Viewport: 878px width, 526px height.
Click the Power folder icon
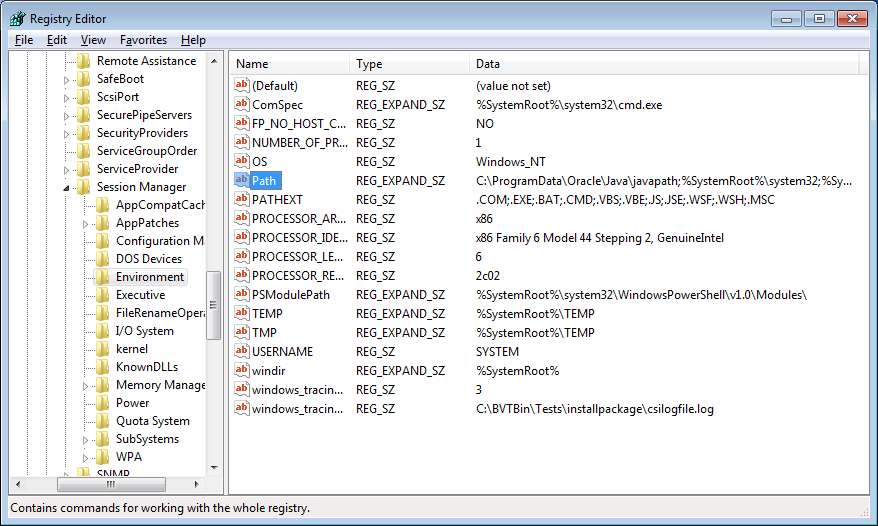[102, 403]
